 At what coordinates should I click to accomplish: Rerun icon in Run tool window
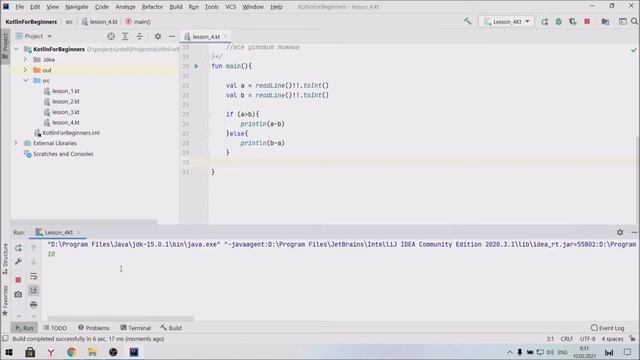tap(18, 248)
